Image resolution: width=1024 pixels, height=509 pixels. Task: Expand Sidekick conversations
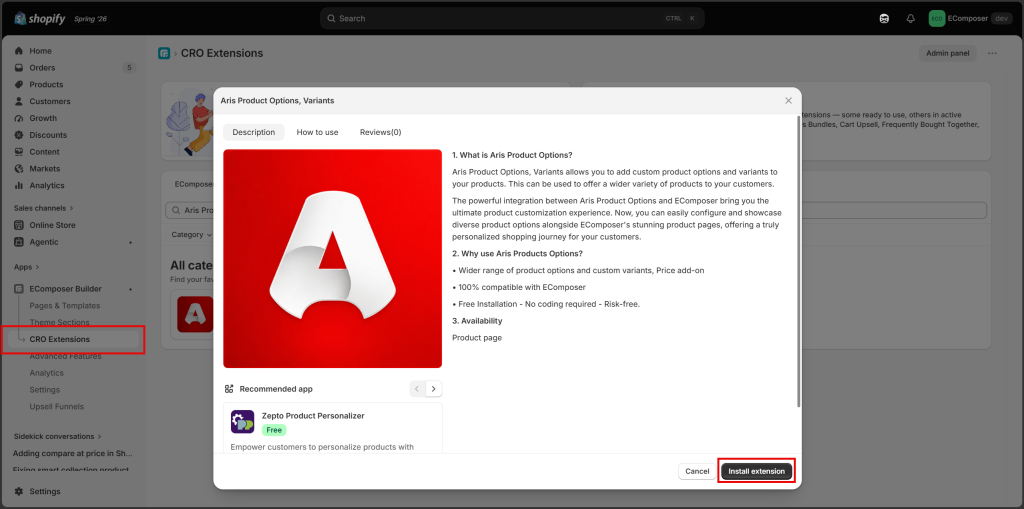57,436
